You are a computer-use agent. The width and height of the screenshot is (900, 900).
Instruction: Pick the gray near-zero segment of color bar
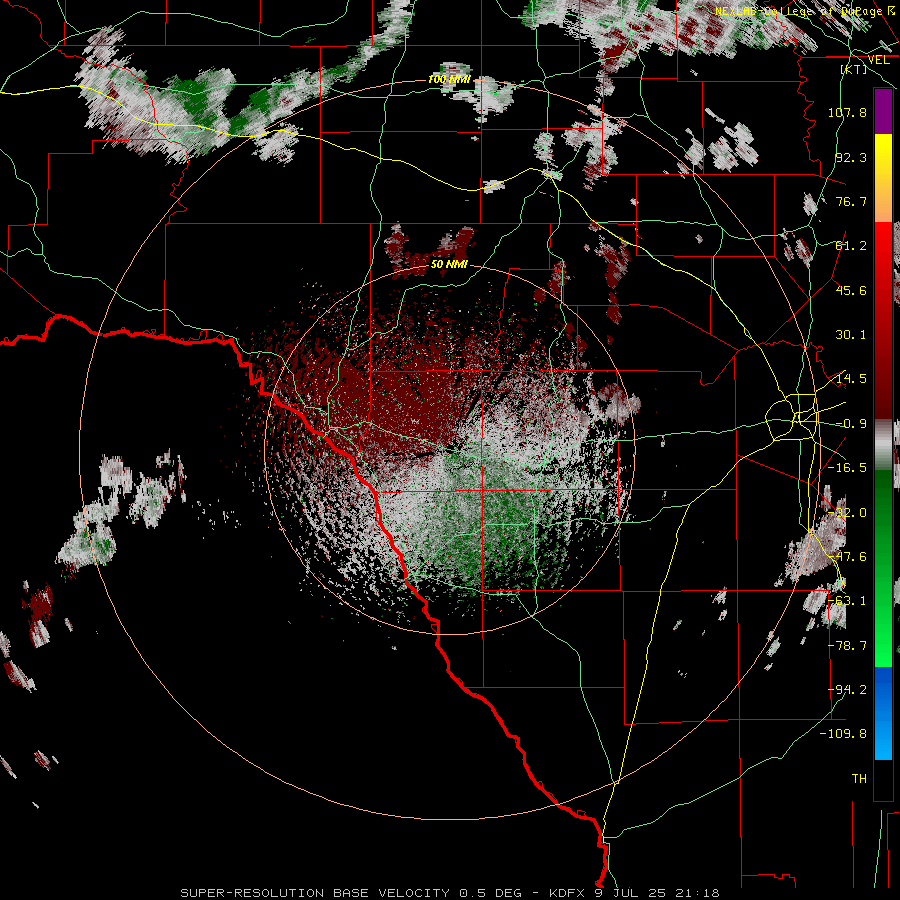(x=883, y=445)
